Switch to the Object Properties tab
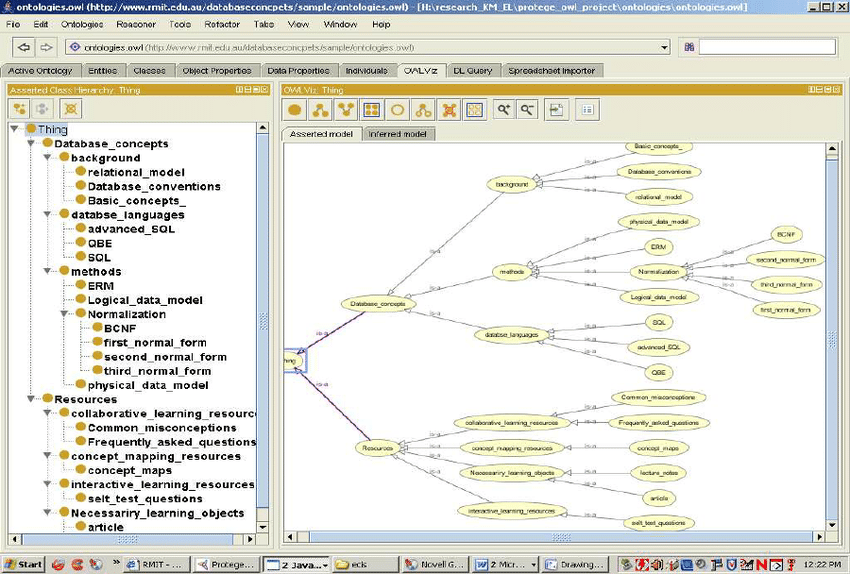Viewport: 850px width, 574px height. pos(217,70)
